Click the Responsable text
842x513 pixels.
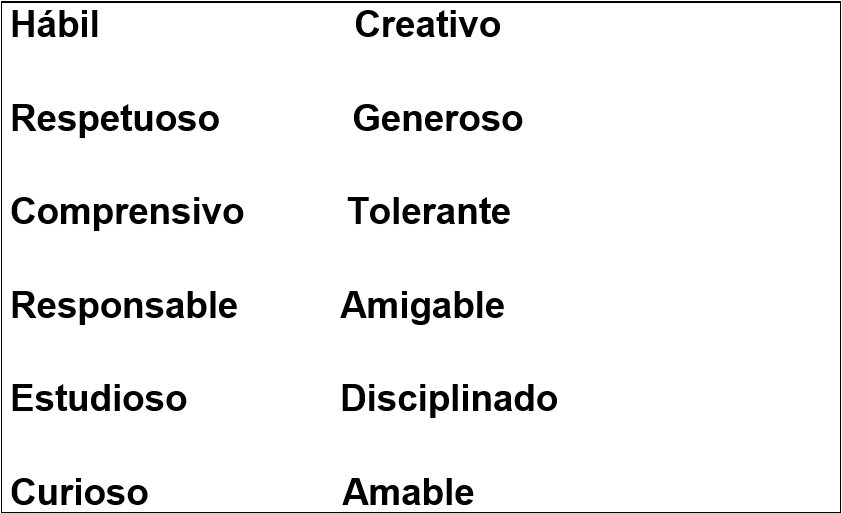pos(124,306)
